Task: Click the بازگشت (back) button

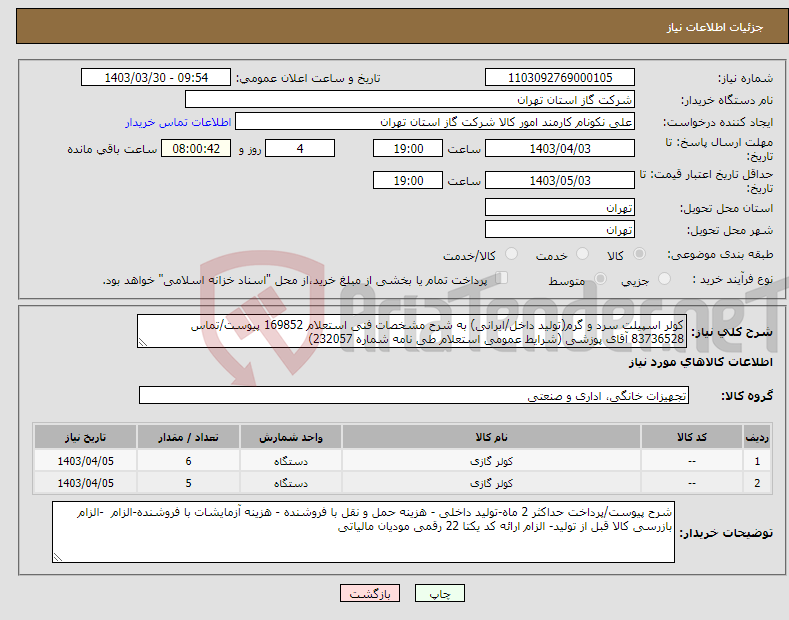Action: click(x=370, y=593)
